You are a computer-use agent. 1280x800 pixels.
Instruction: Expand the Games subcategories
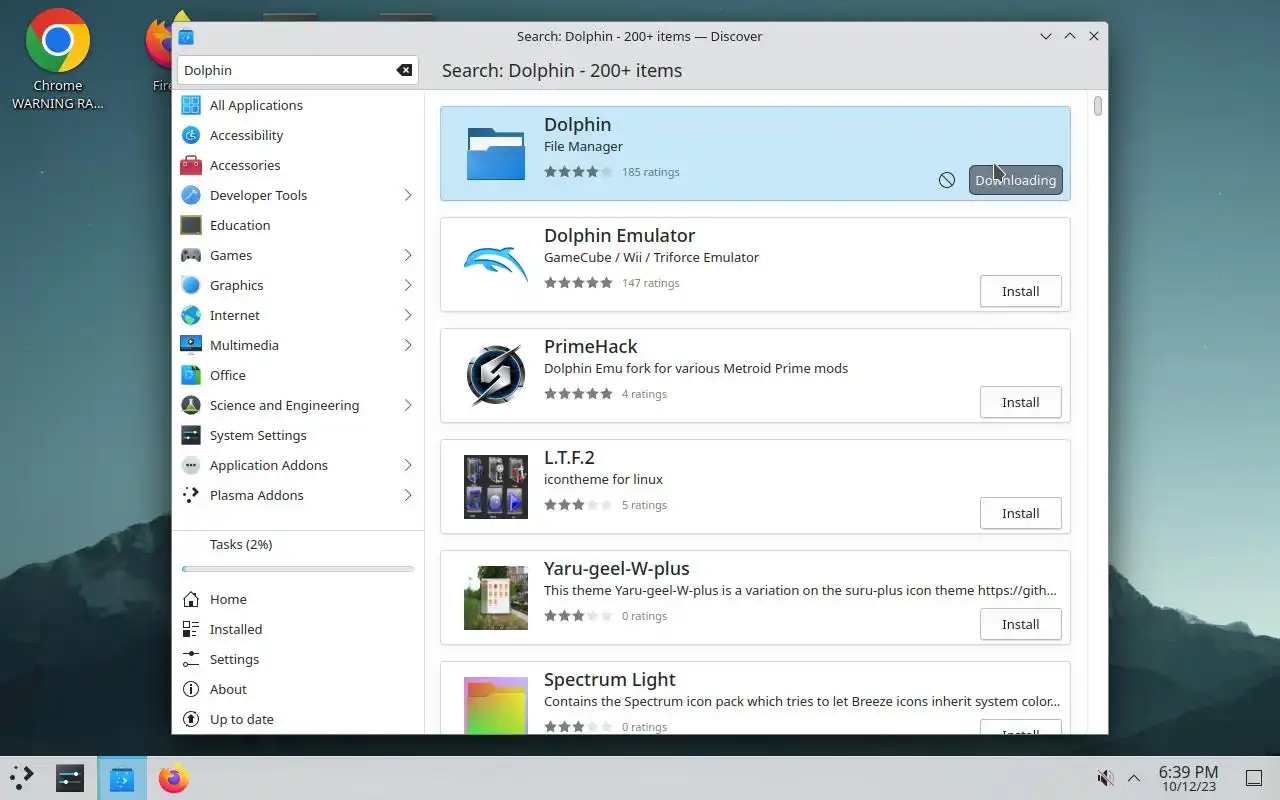coord(408,255)
